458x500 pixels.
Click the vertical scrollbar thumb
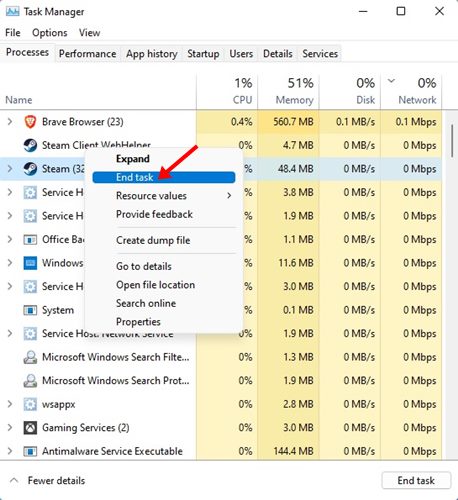(x=452, y=141)
